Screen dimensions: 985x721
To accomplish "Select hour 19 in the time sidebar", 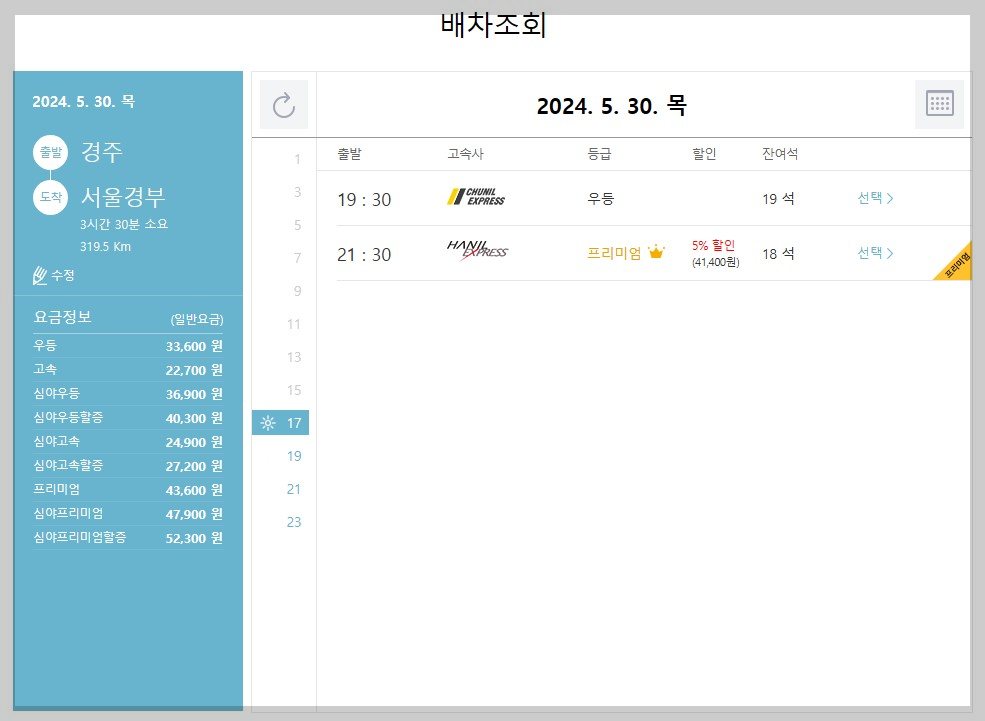I will 293,456.
